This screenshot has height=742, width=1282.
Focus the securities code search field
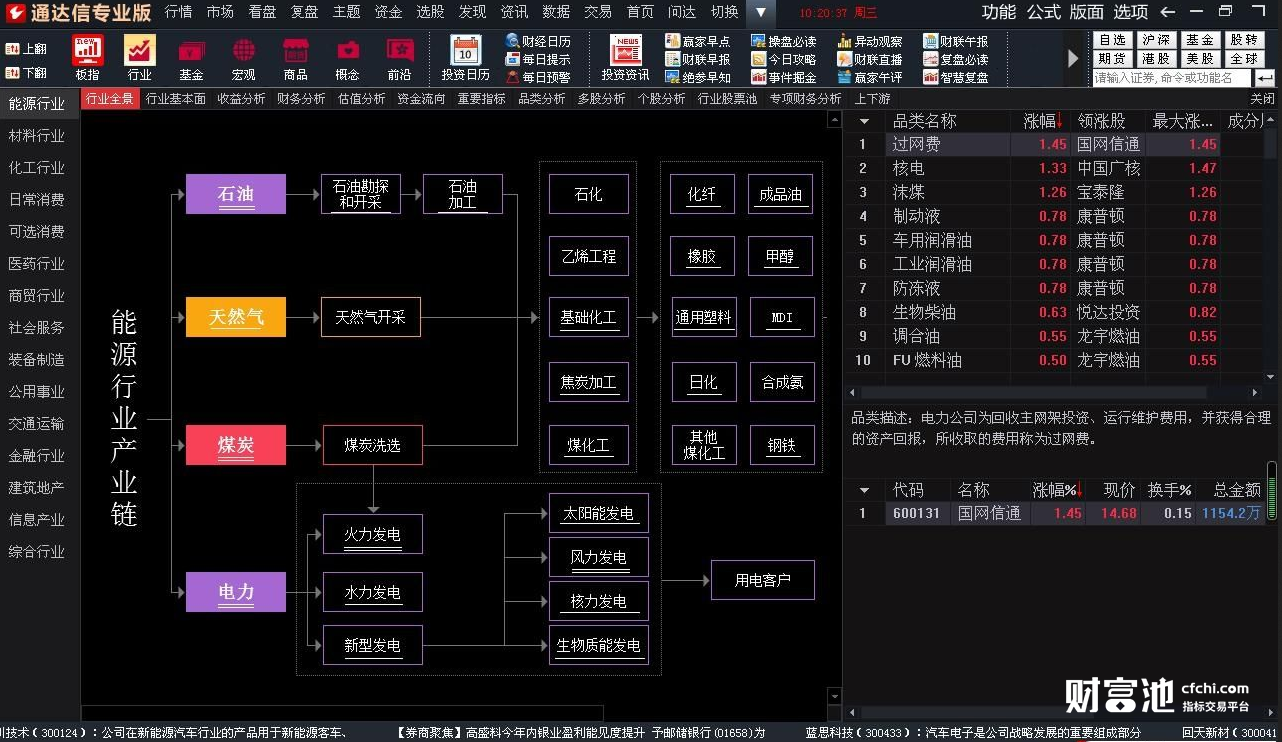(1171, 77)
